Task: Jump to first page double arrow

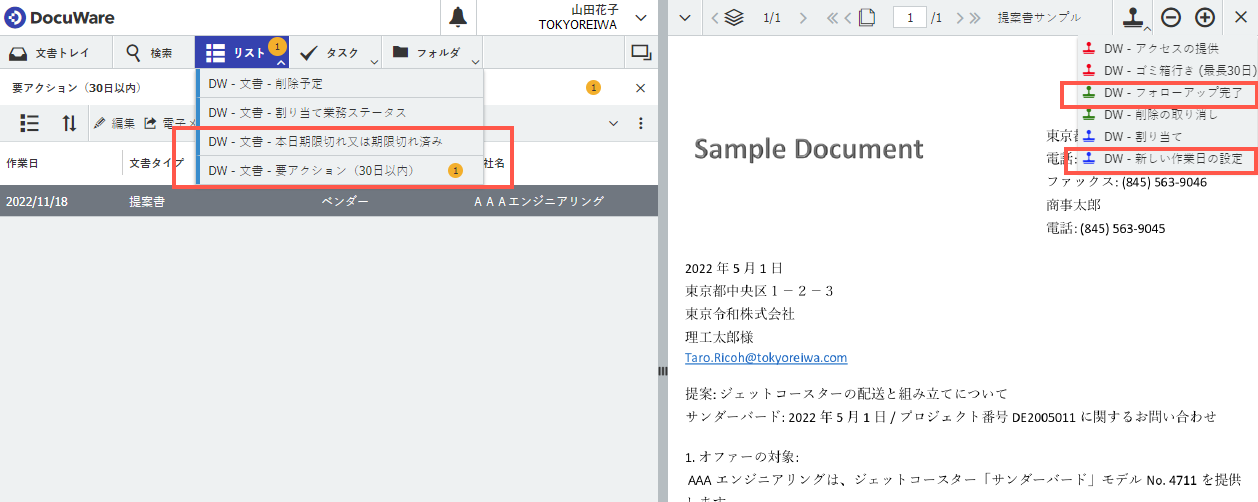Action: tap(832, 18)
